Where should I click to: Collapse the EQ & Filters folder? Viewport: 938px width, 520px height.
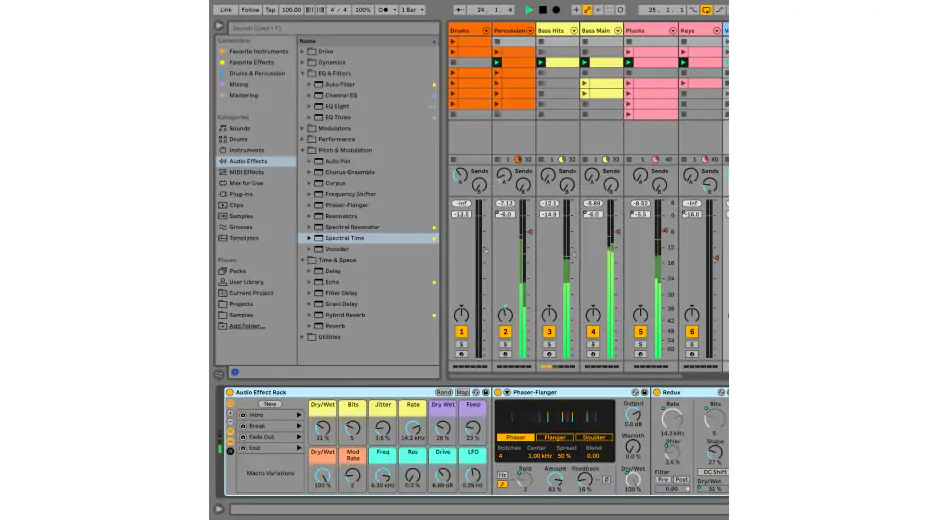coord(303,73)
